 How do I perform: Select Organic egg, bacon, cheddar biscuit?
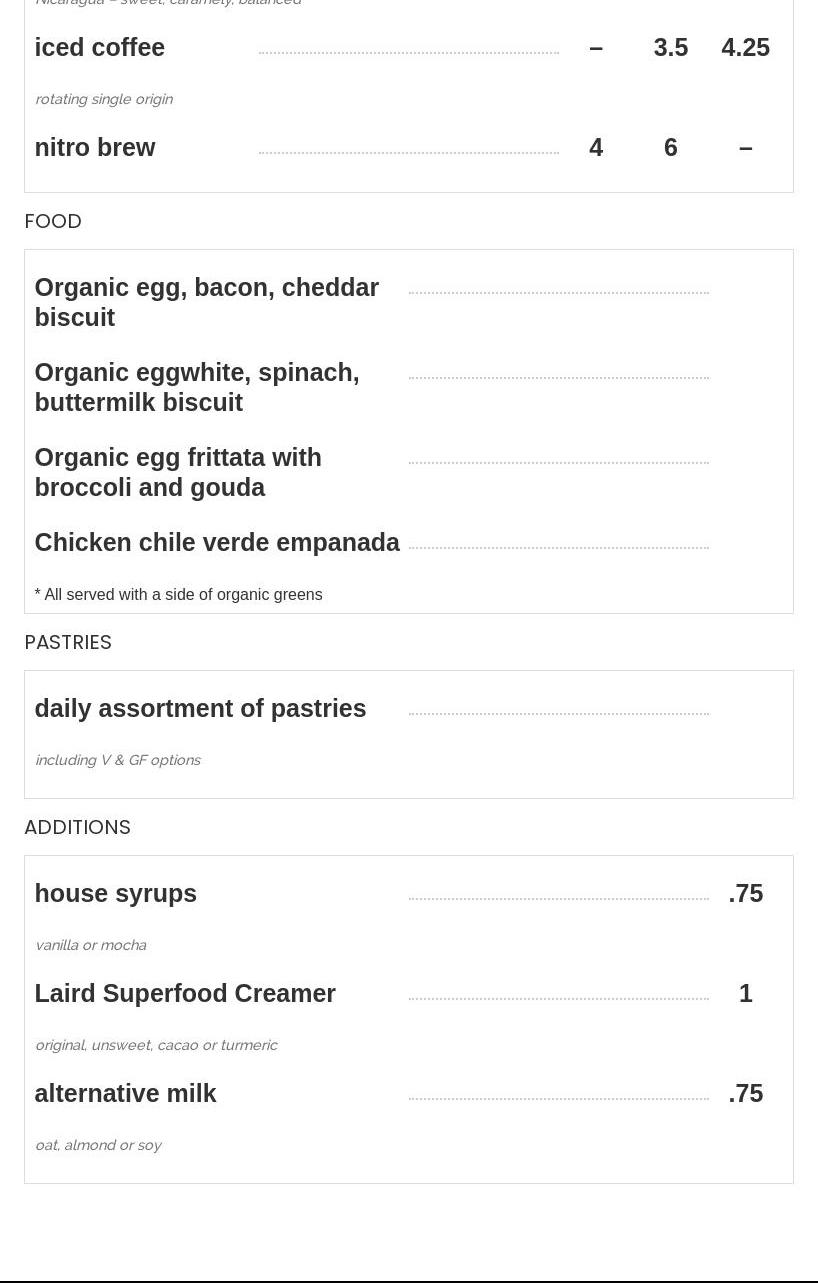[x=206, y=302]
